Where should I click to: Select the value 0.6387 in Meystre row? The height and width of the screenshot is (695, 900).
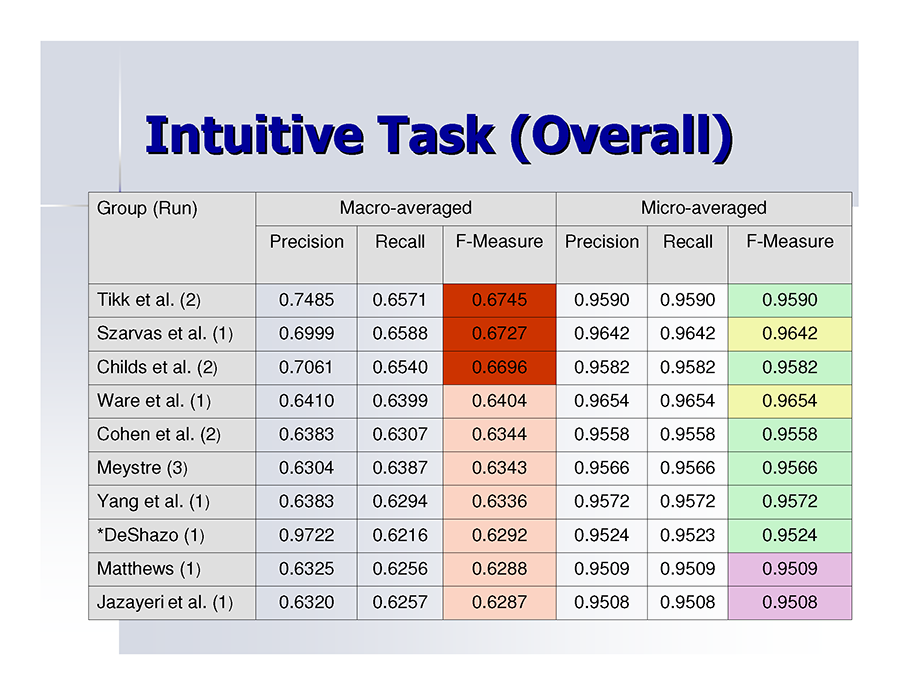(400, 468)
